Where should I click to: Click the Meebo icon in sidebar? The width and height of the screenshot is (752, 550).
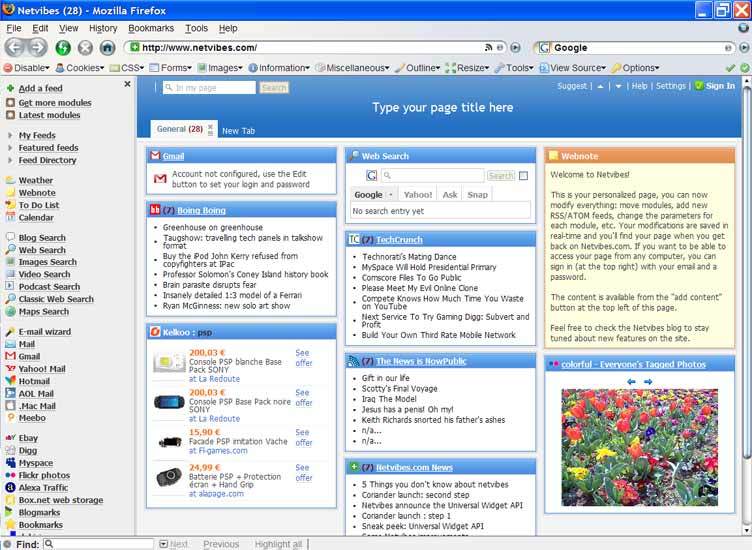10,418
